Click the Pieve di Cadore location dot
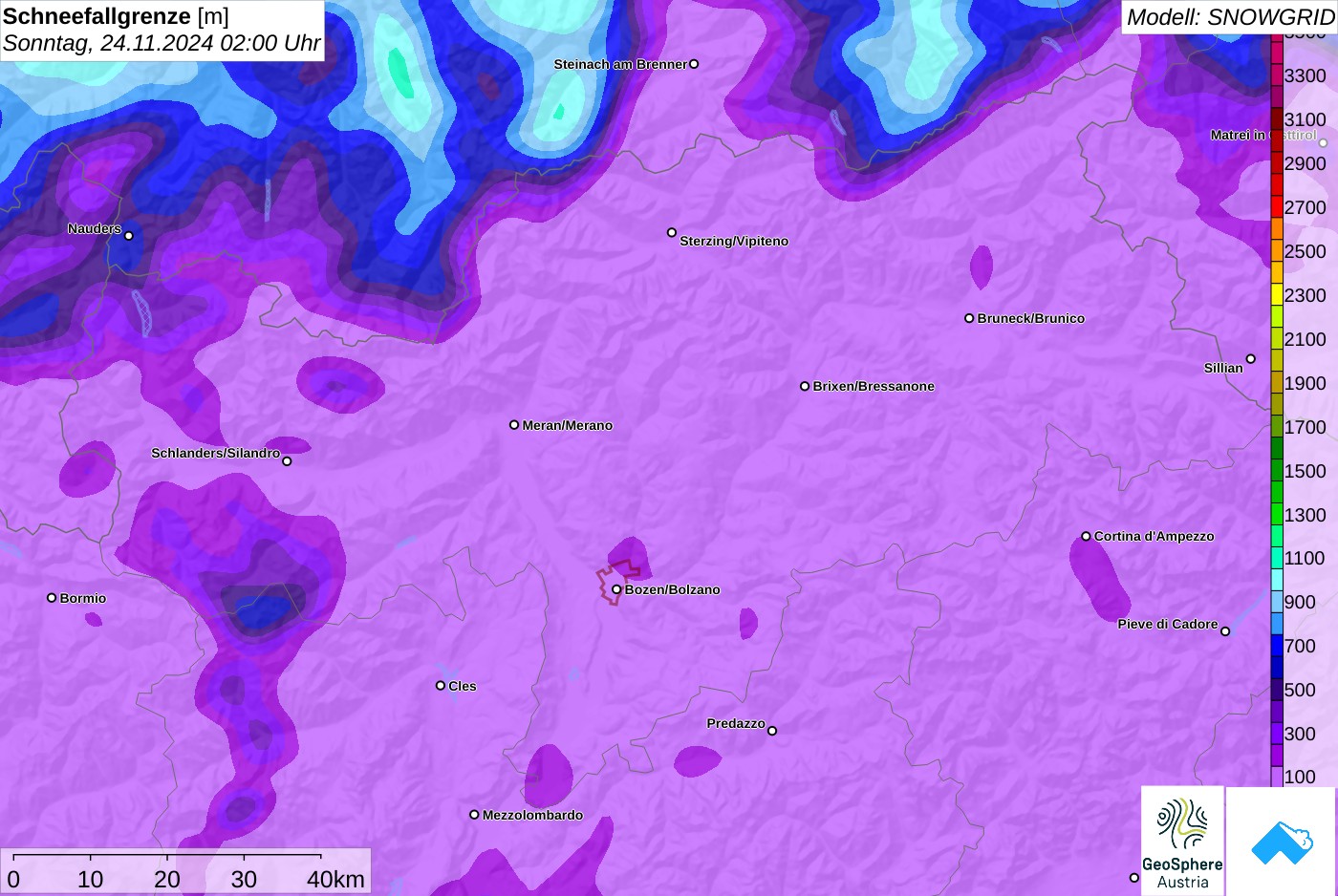1338x896 pixels. (x=1225, y=631)
